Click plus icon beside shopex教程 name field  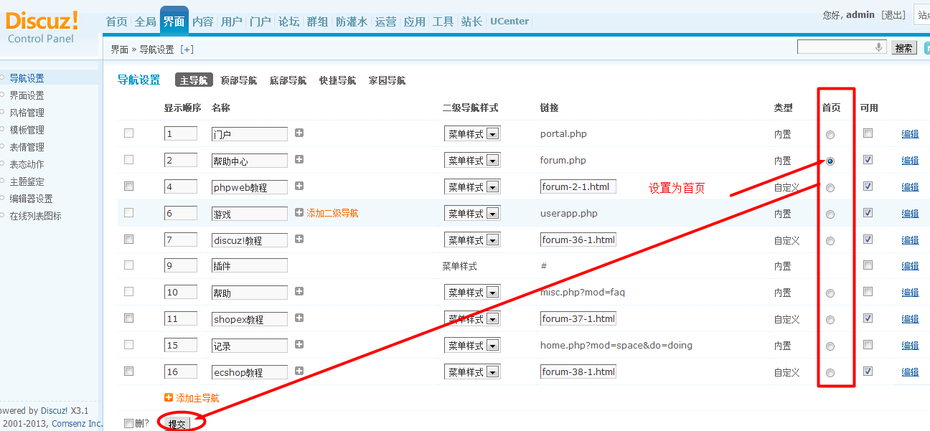click(299, 318)
